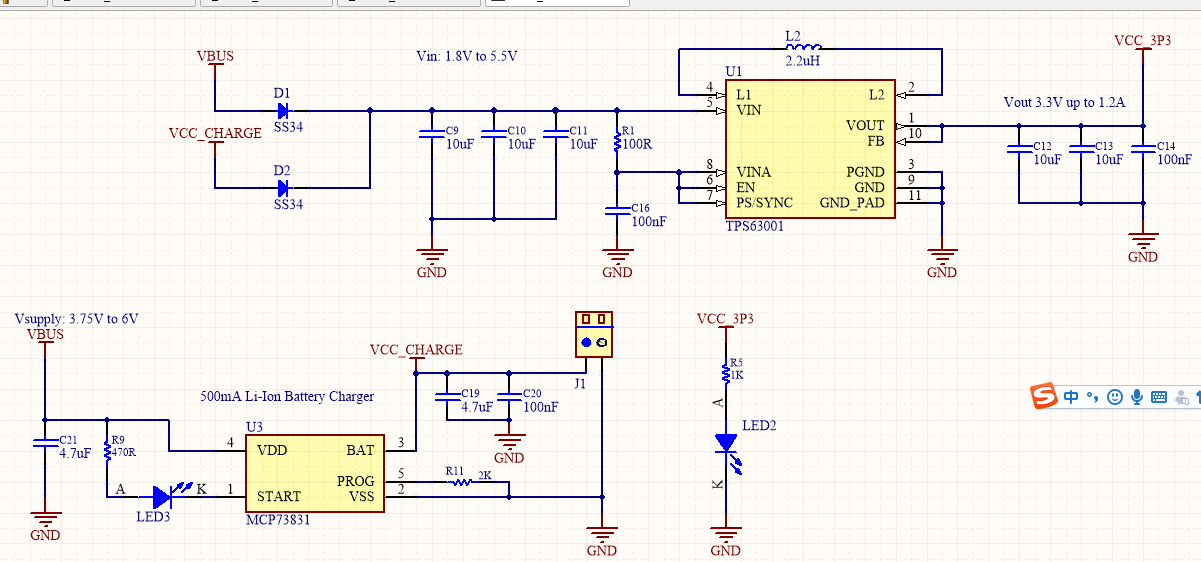
Task: Click the TPS63001 part name label
Action: point(755,228)
